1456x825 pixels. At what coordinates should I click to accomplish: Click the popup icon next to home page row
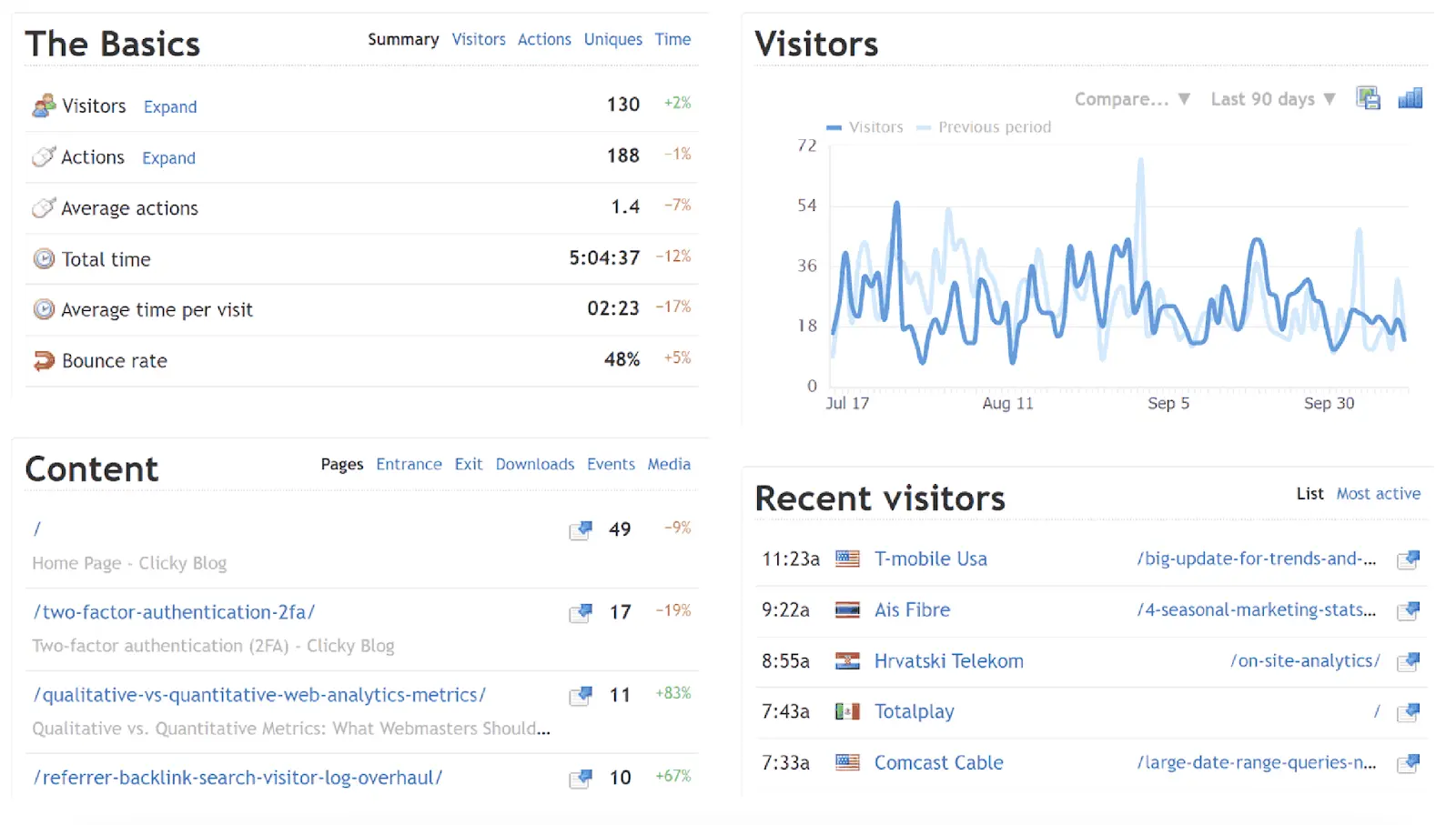581,529
